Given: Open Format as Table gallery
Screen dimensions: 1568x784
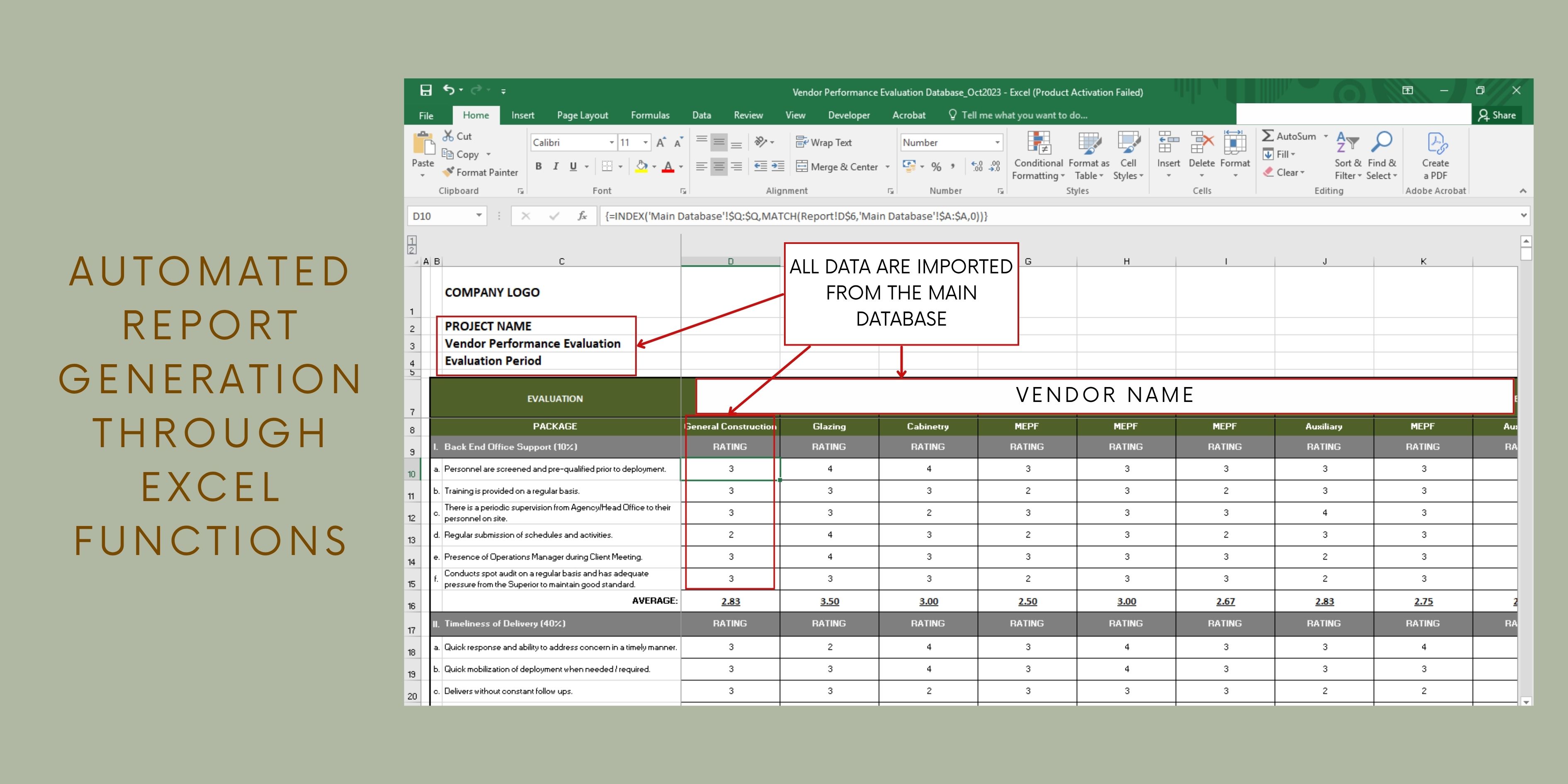Looking at the screenshot, I should [x=1089, y=156].
